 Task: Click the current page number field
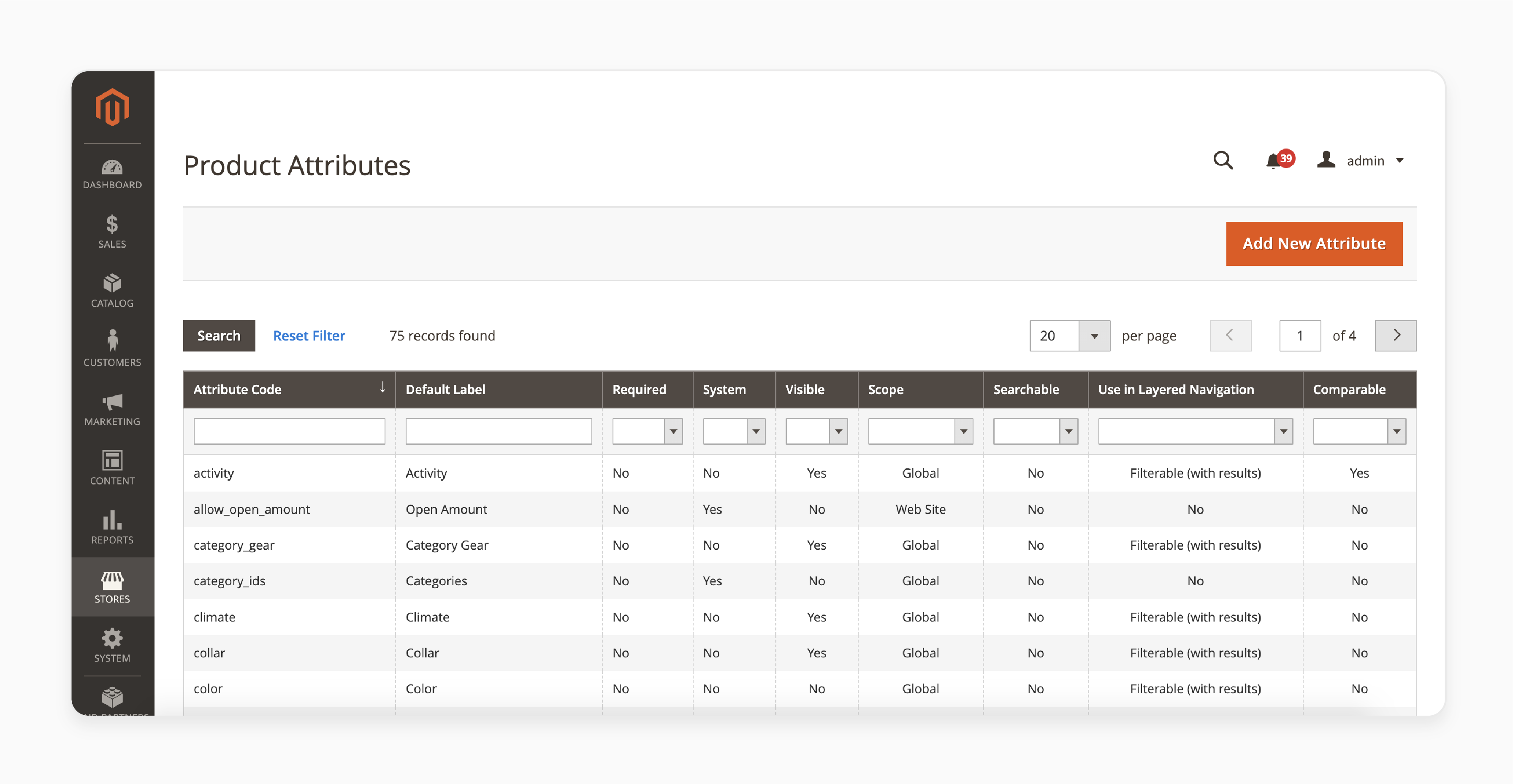[1300, 336]
